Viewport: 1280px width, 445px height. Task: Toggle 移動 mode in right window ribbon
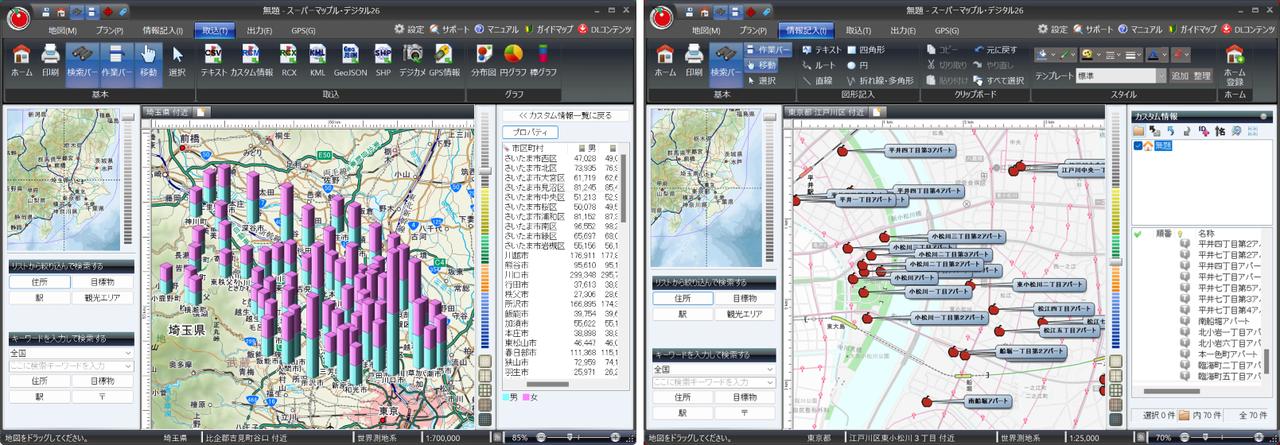click(x=762, y=65)
